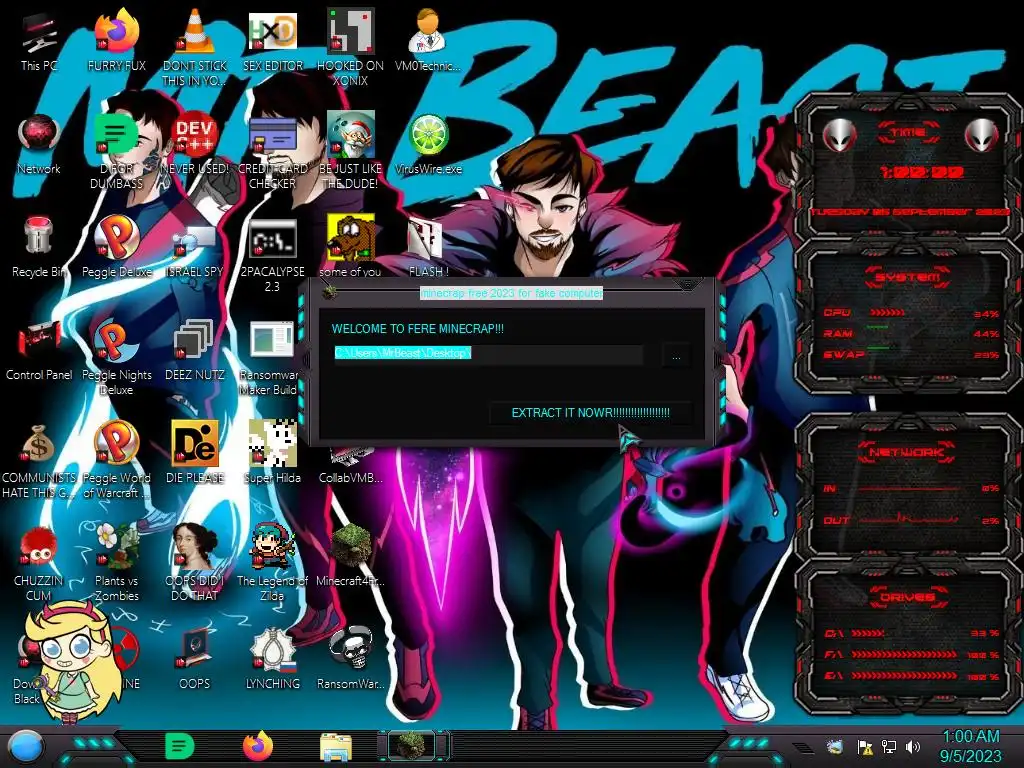The height and width of the screenshot is (768, 1024).
Task: Open File Explorer from the taskbar
Action: [x=336, y=747]
